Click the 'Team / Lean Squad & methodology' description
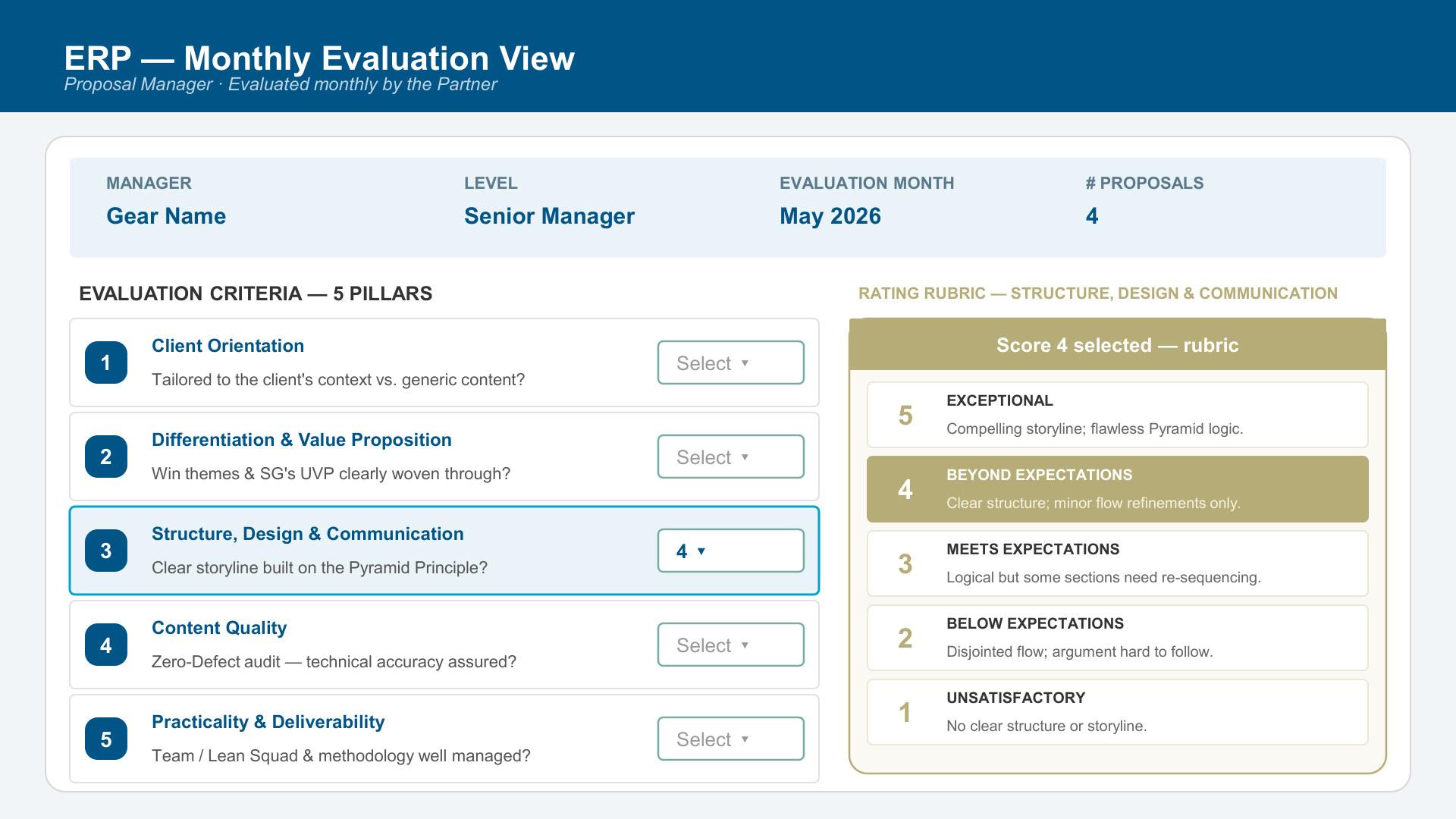 pyautogui.click(x=341, y=755)
